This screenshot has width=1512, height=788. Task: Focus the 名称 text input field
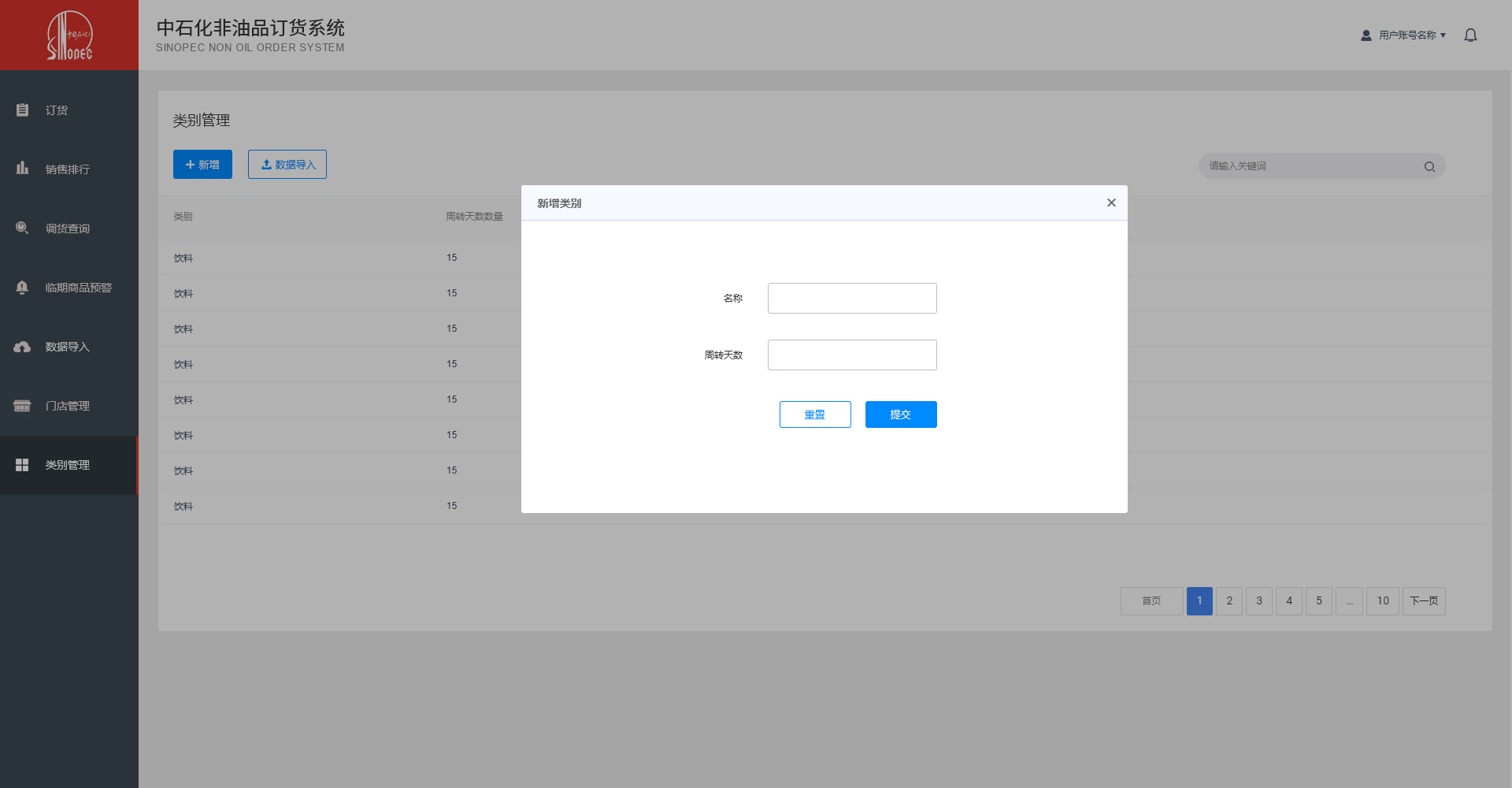(x=852, y=299)
